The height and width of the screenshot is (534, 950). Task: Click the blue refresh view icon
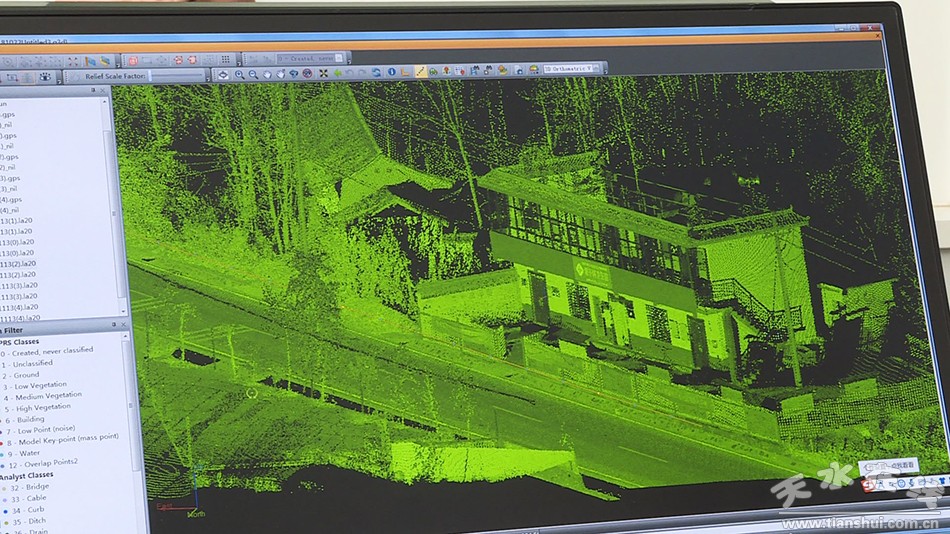point(376,72)
